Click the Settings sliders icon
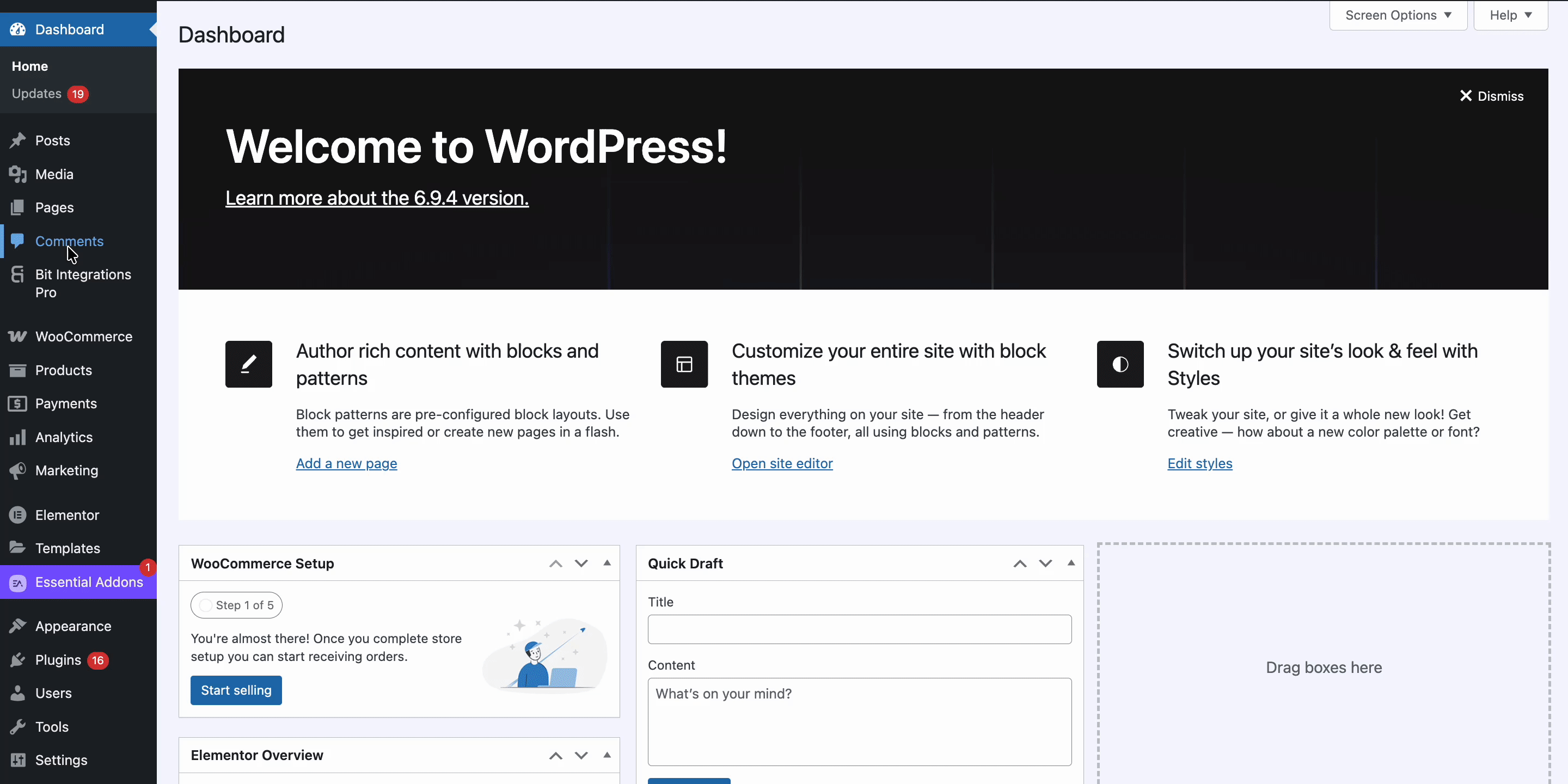The width and height of the screenshot is (1568, 784). (17, 760)
